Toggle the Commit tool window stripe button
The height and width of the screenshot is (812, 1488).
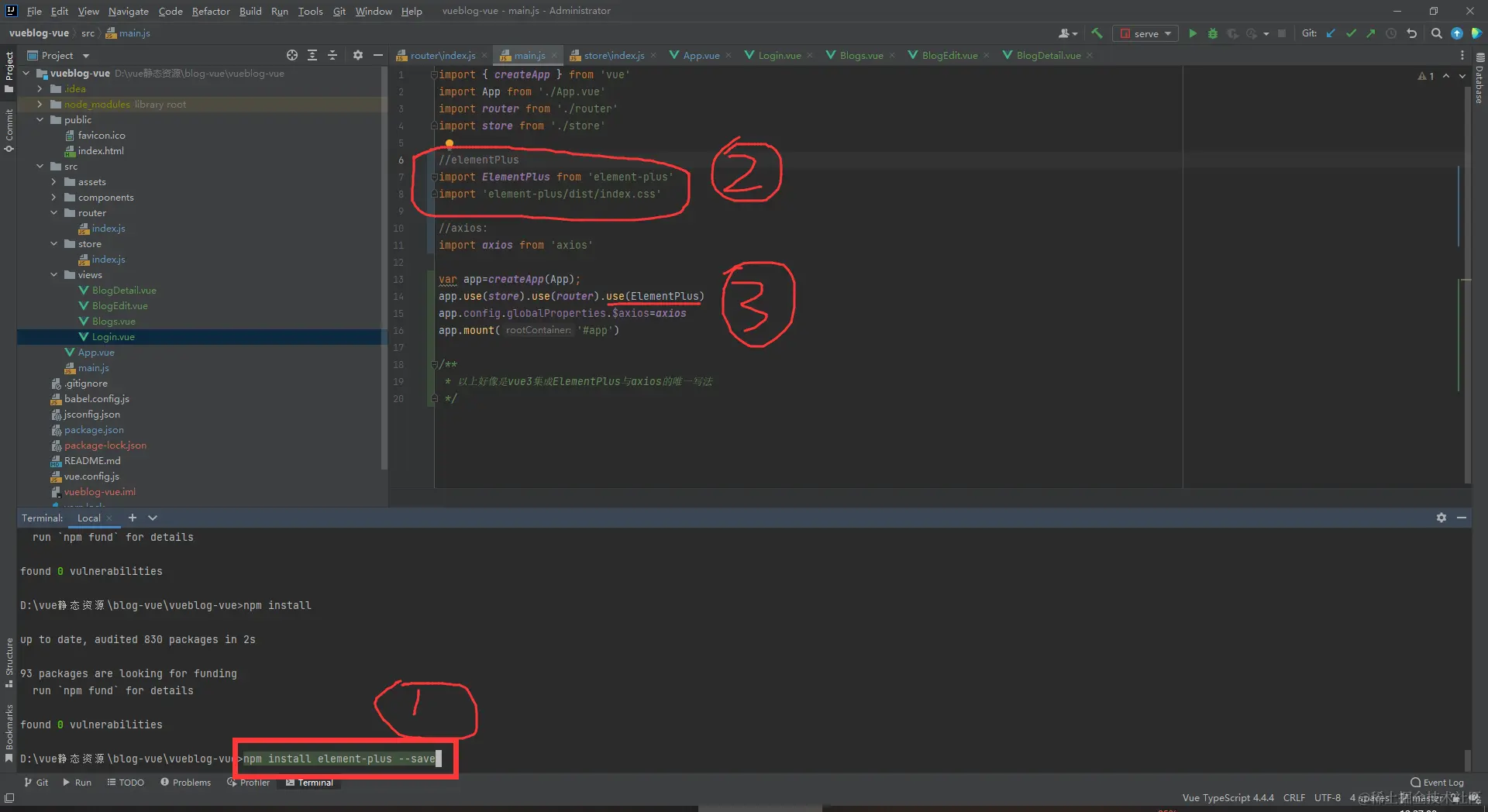[9, 129]
